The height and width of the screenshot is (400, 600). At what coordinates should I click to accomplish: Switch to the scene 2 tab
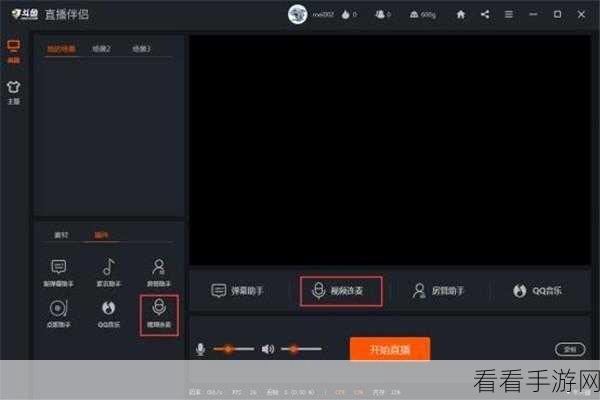pyautogui.click(x=101, y=49)
